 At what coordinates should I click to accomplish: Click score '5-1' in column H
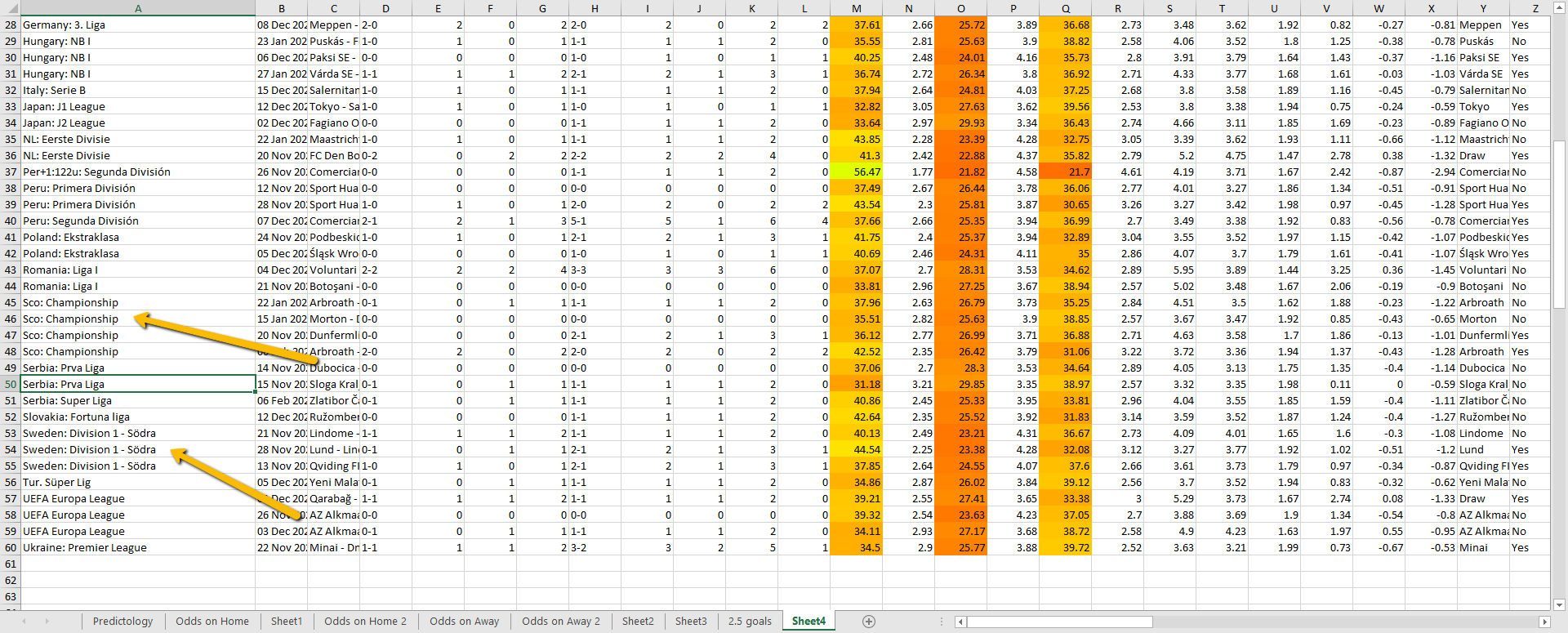click(595, 221)
